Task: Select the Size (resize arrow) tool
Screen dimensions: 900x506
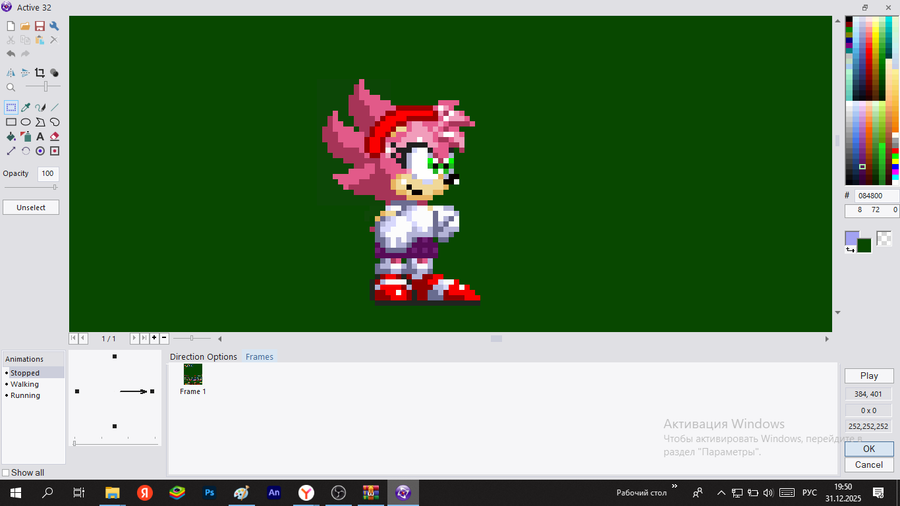Action: (x=11, y=151)
